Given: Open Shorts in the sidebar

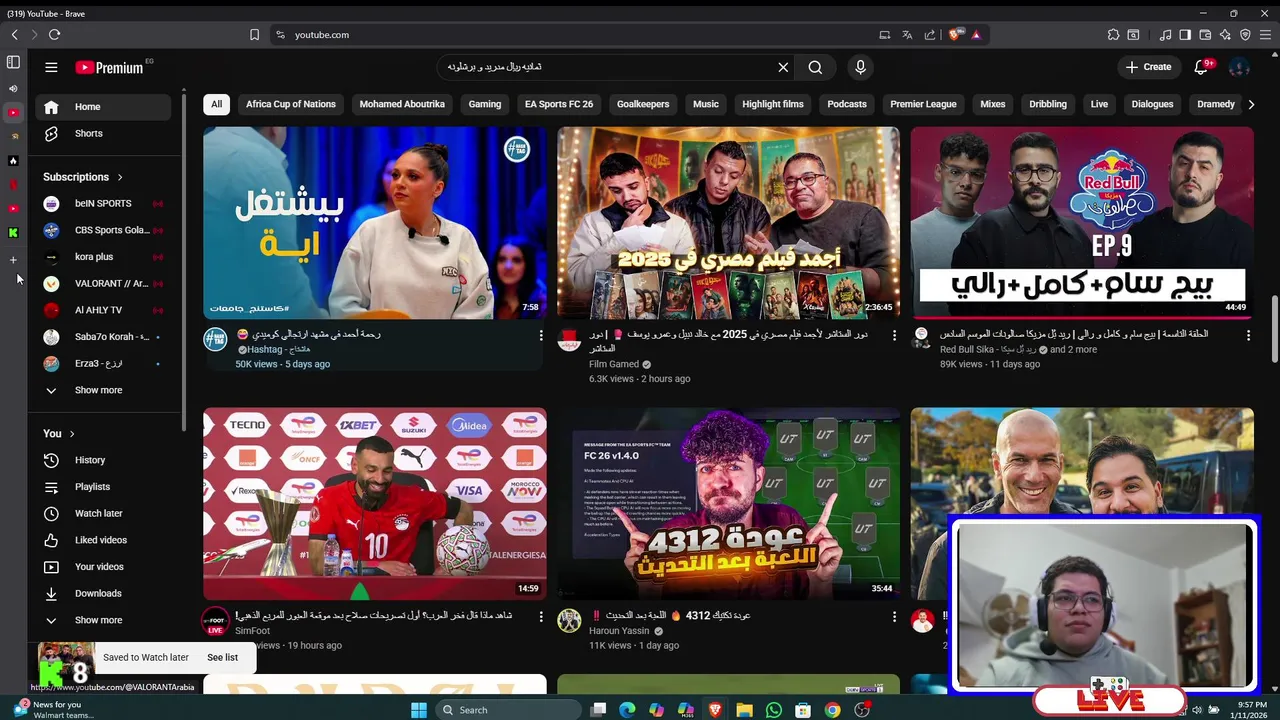Looking at the screenshot, I should 104,134.
